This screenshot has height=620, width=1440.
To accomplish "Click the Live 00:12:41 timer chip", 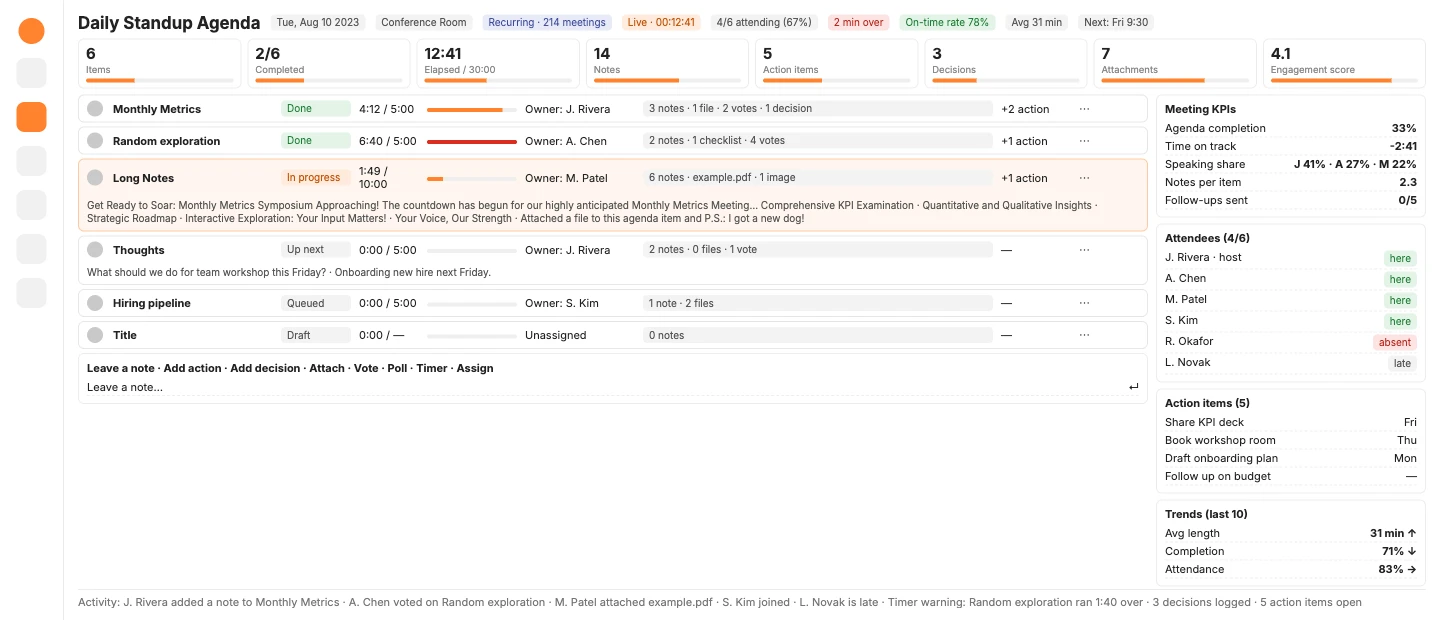I will (x=660, y=22).
